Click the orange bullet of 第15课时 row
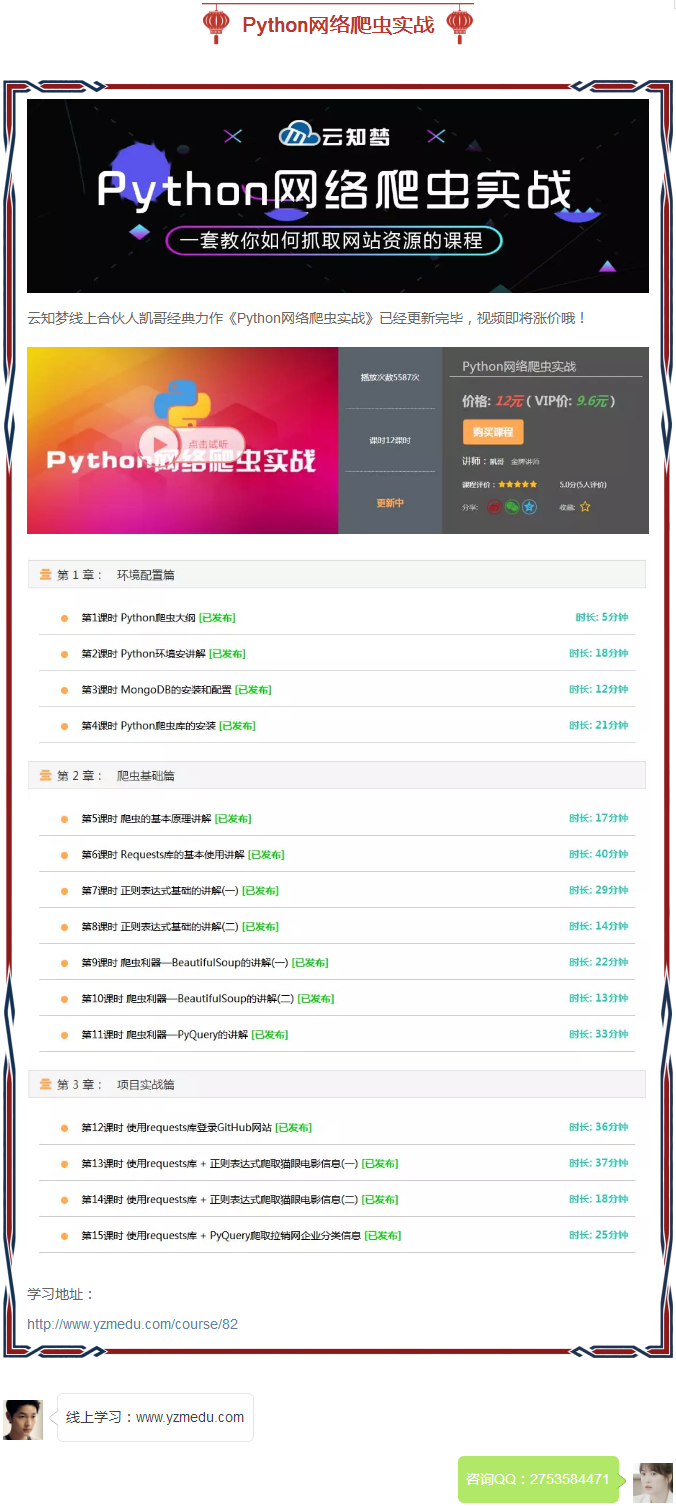 pos(64,1236)
